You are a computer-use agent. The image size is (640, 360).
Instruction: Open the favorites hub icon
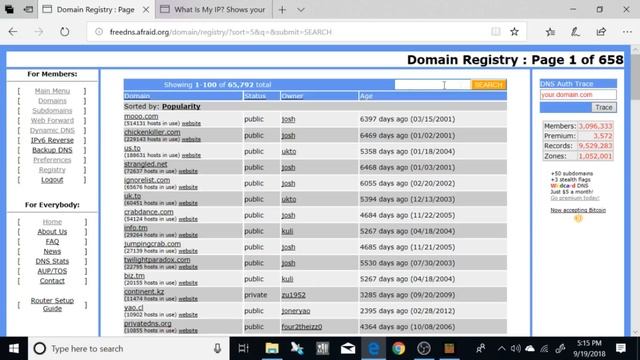pyautogui.click(x=550, y=32)
